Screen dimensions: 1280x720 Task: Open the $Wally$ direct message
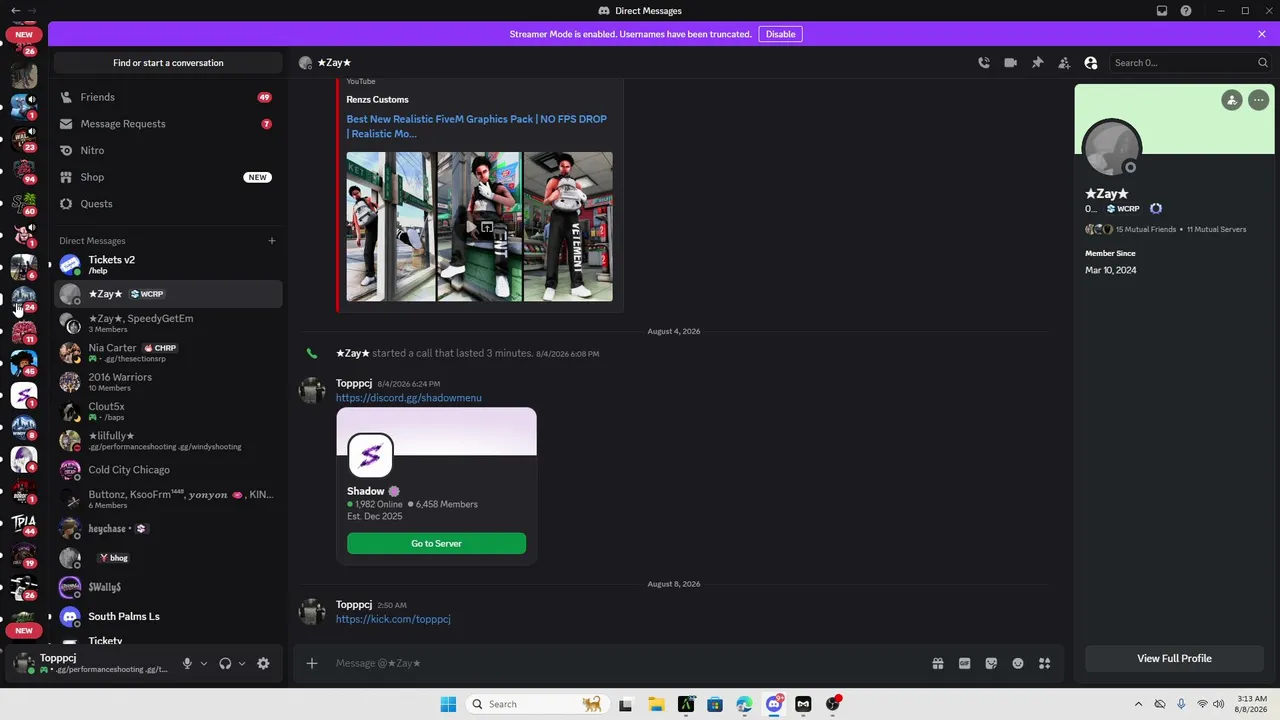tap(168, 587)
